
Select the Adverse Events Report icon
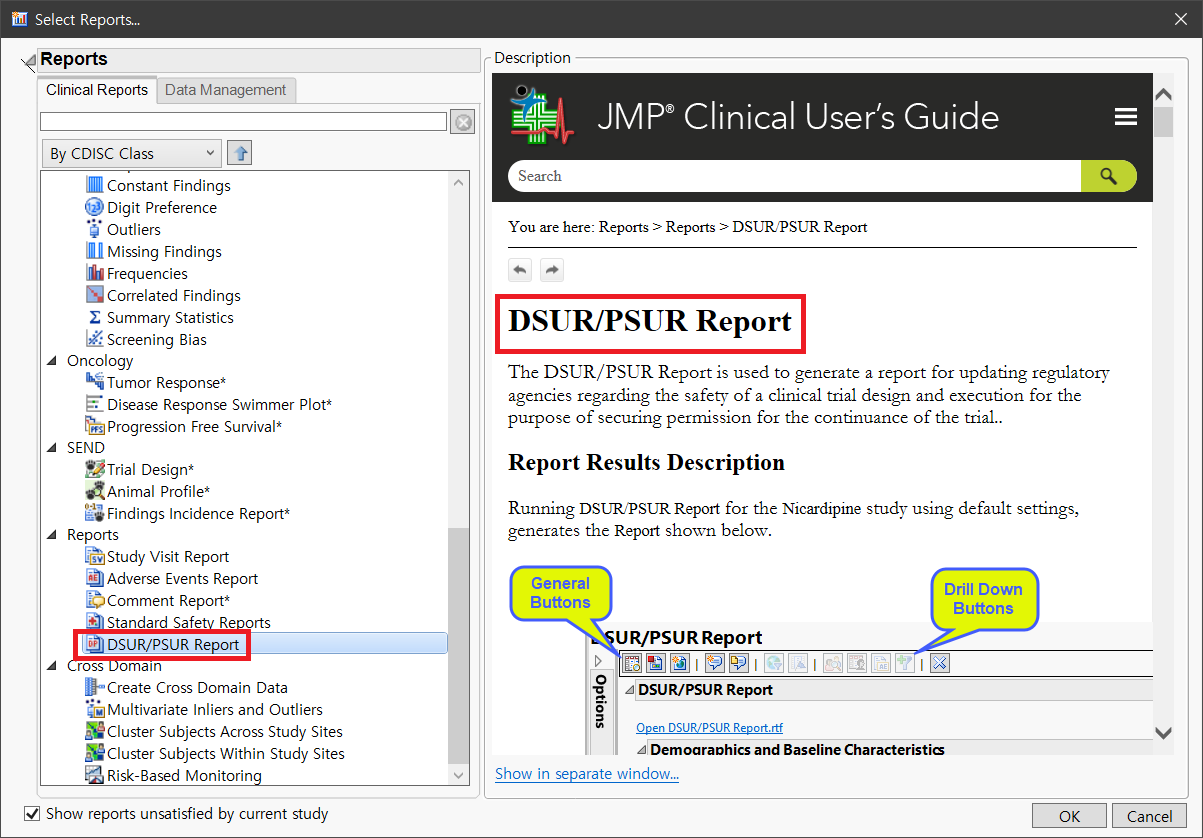point(94,578)
